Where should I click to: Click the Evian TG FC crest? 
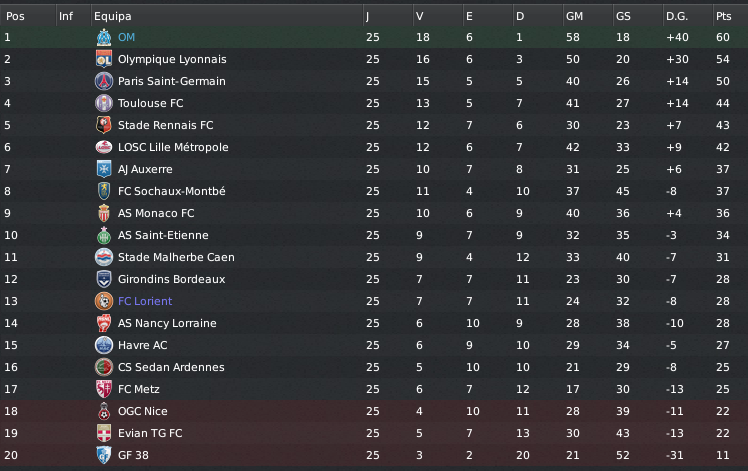[102, 433]
